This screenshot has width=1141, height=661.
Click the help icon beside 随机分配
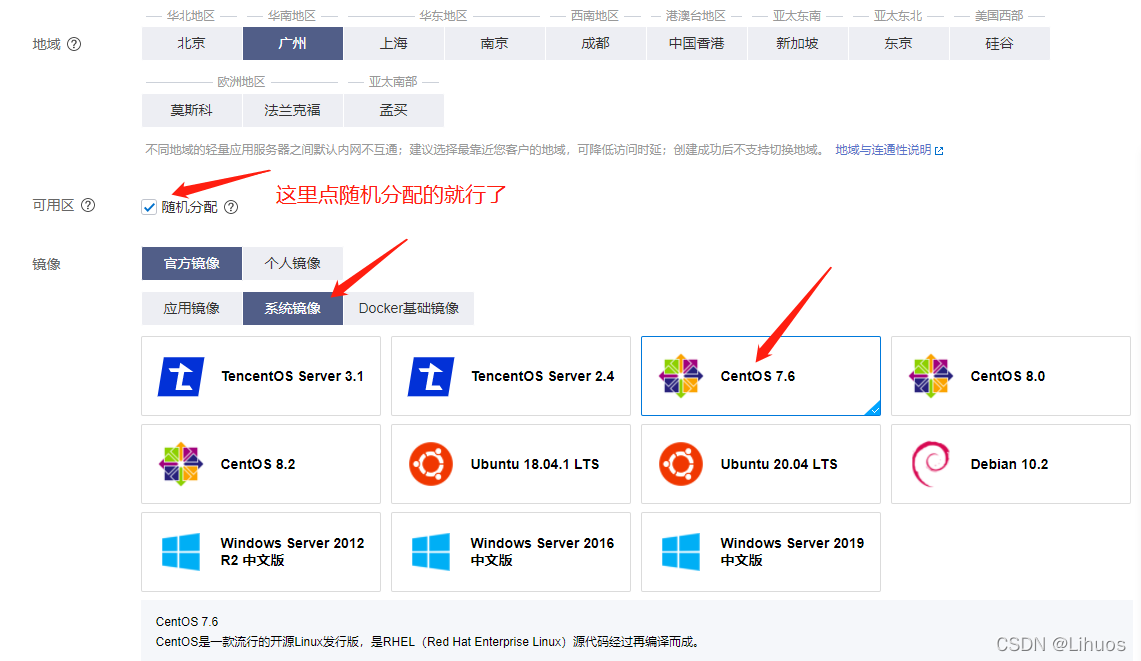tap(231, 207)
